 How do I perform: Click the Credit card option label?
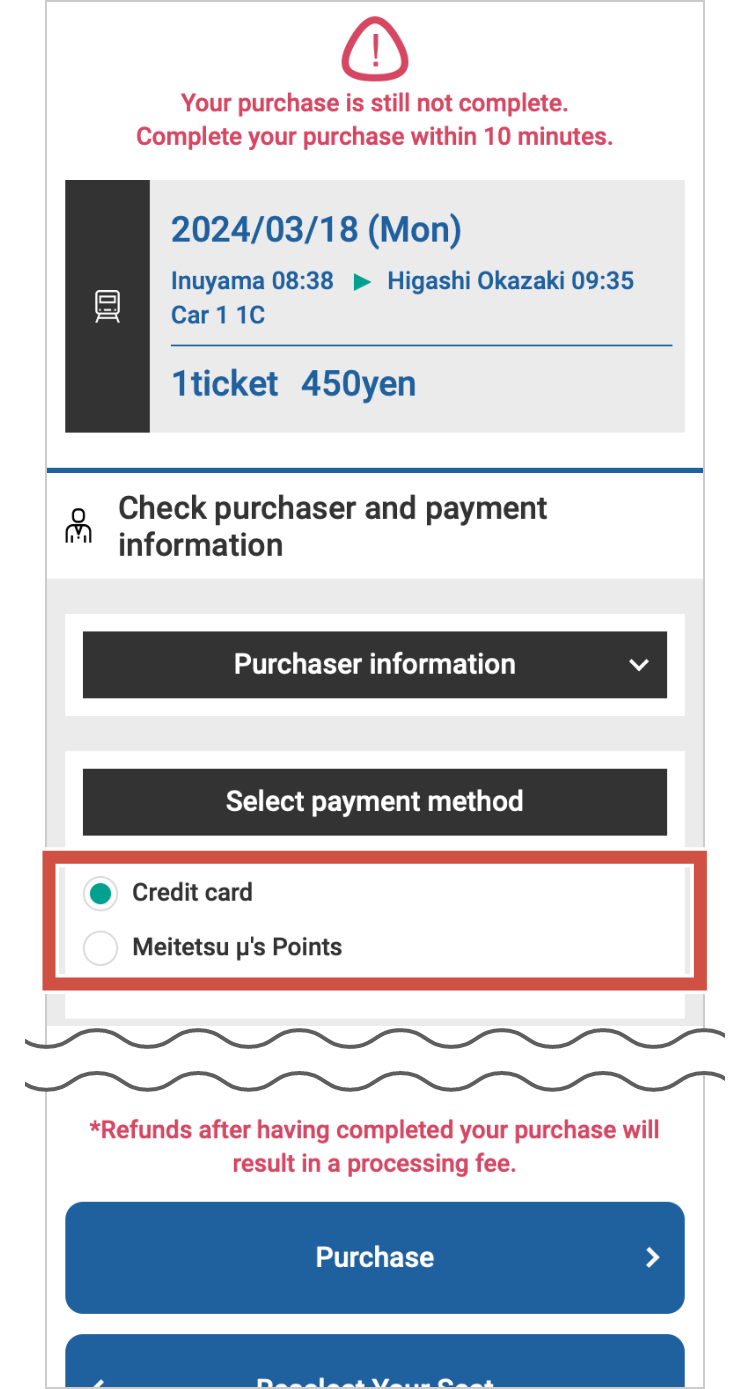click(192, 893)
